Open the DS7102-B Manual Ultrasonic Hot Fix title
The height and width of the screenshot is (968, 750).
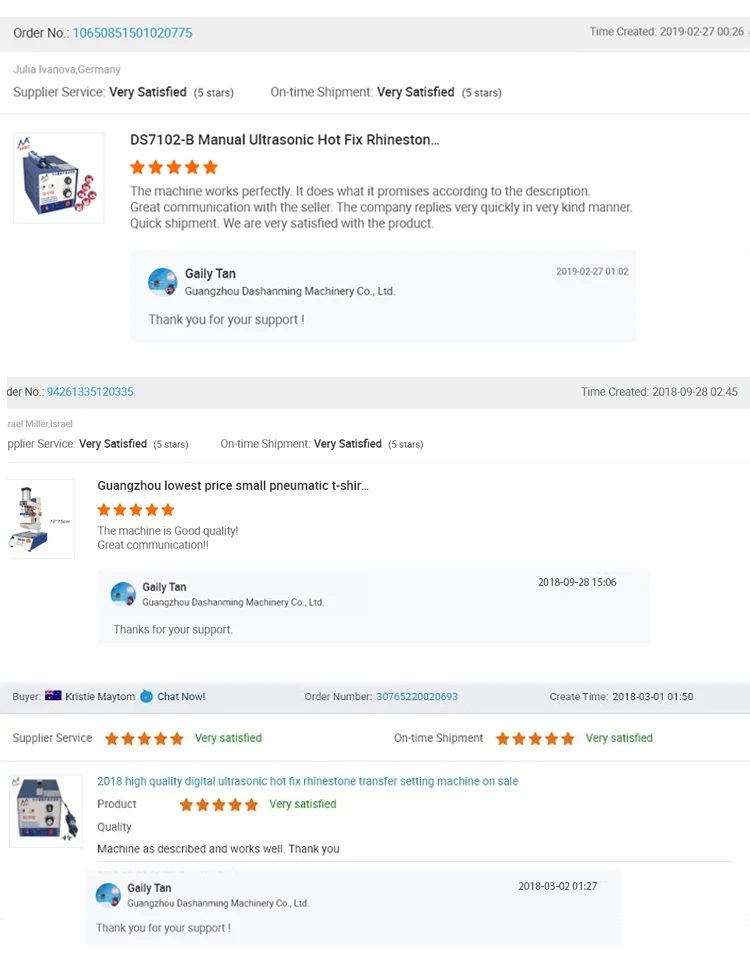[285, 140]
